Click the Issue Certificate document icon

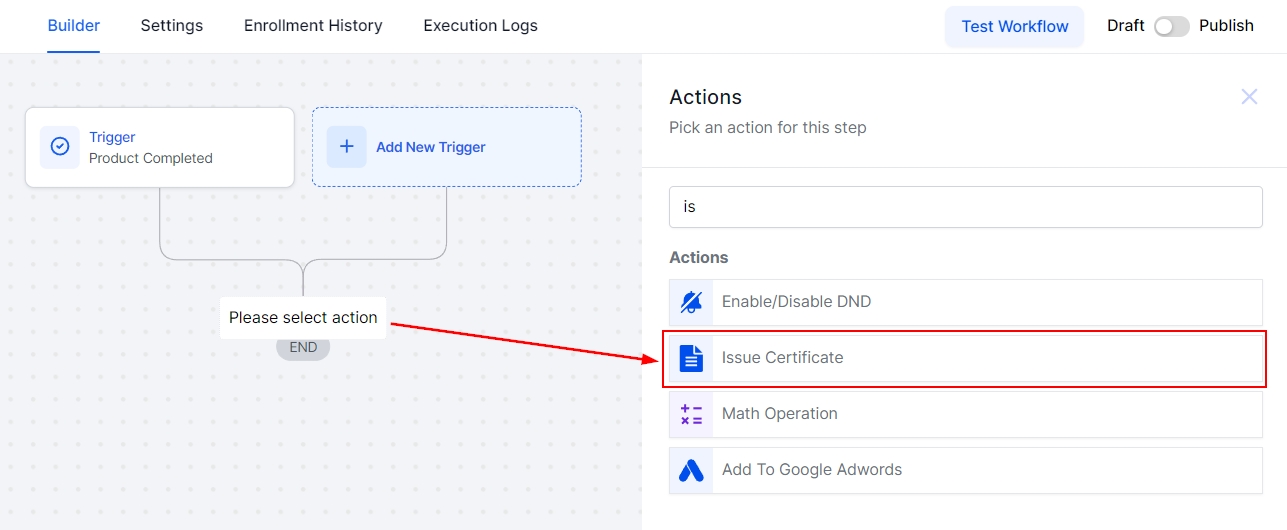[x=691, y=358]
